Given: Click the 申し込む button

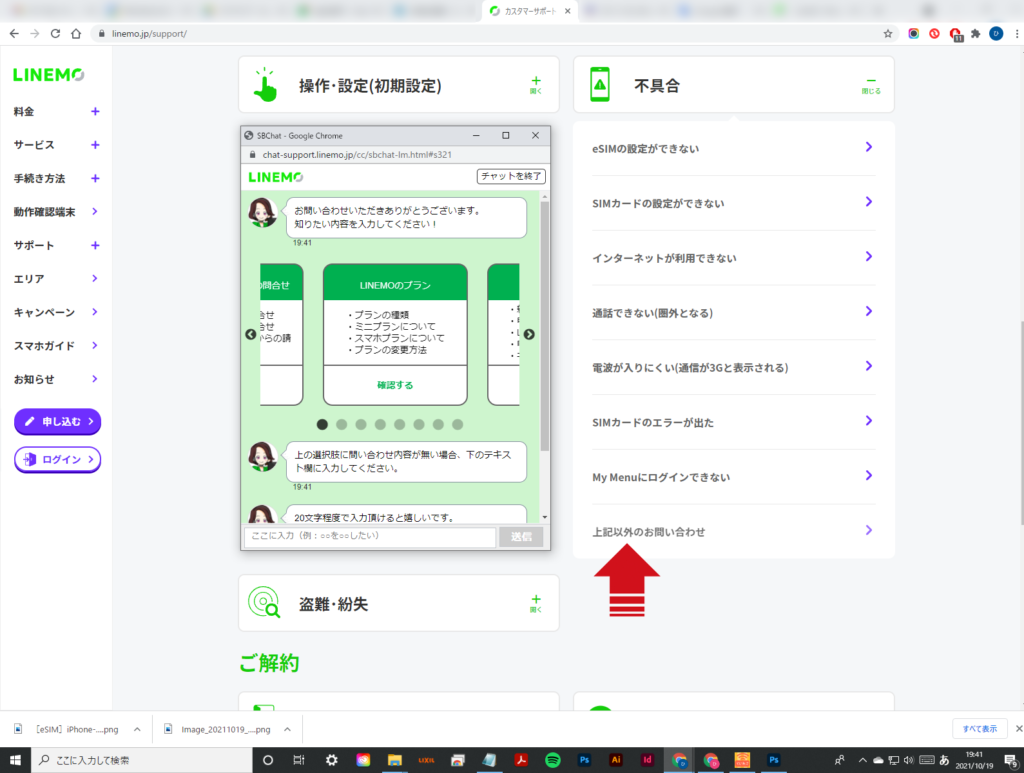Looking at the screenshot, I should (x=57, y=422).
